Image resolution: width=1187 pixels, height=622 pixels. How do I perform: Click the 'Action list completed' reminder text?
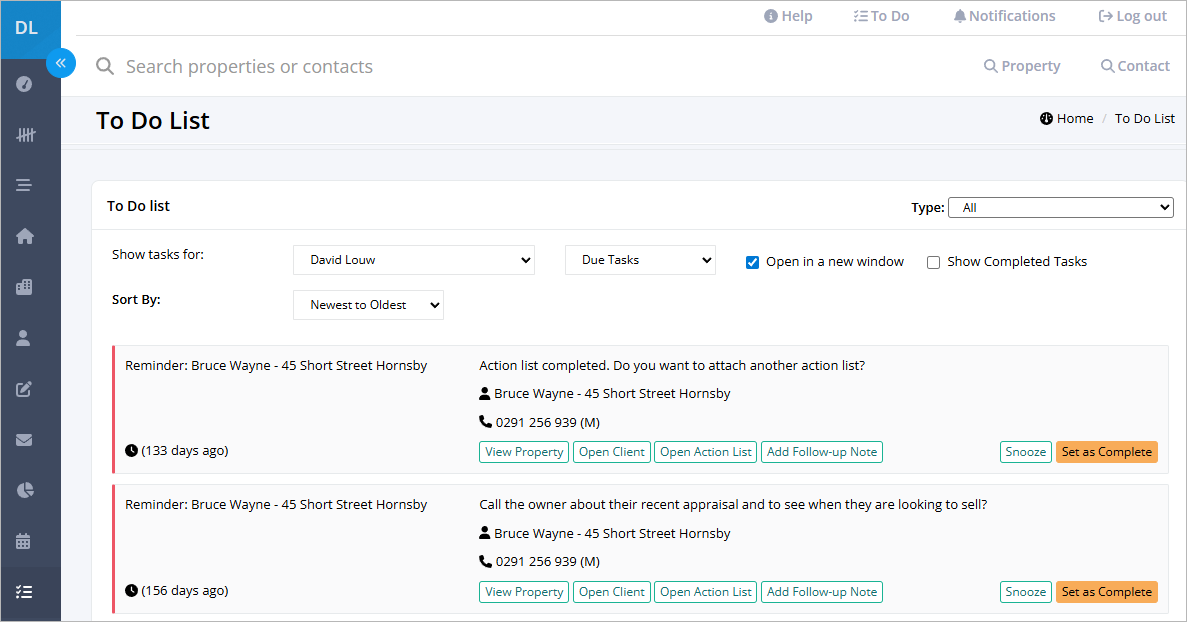[671, 365]
